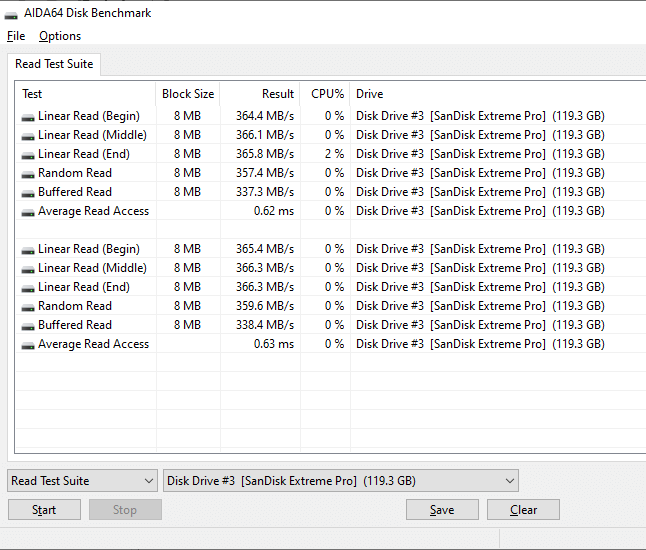
Task: Click the drive icon beside 365.8 MB/s Linear Read (End)
Action: tap(28, 156)
